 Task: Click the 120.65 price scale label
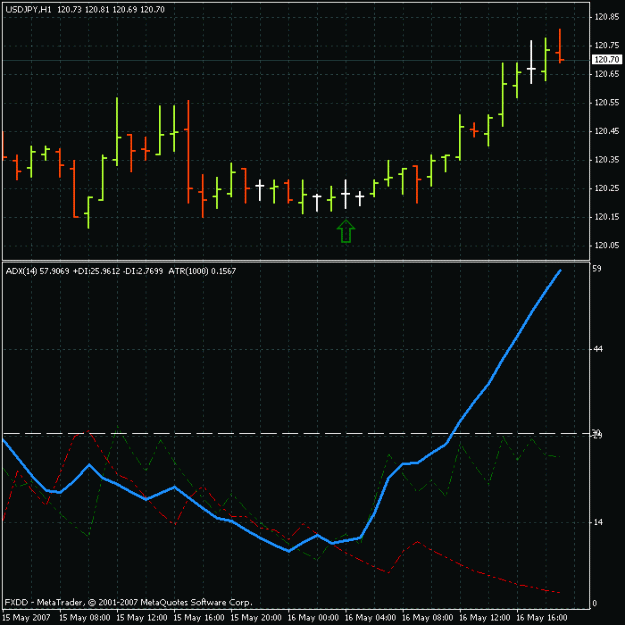click(x=607, y=74)
